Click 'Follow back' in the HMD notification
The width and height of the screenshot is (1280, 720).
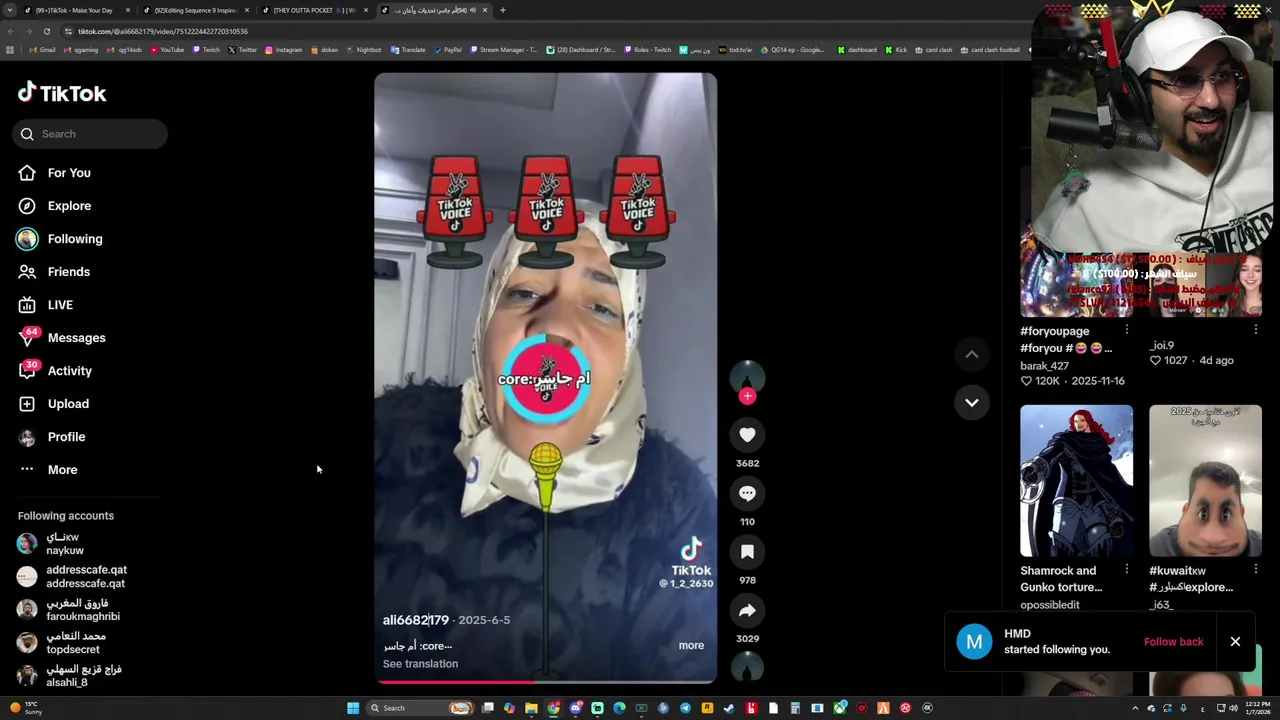pos(1173,642)
